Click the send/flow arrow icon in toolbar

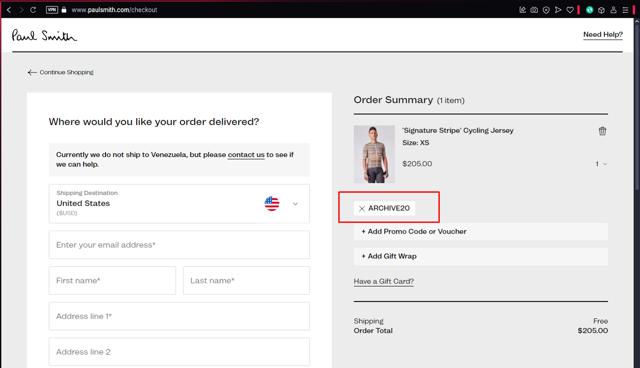pos(558,10)
